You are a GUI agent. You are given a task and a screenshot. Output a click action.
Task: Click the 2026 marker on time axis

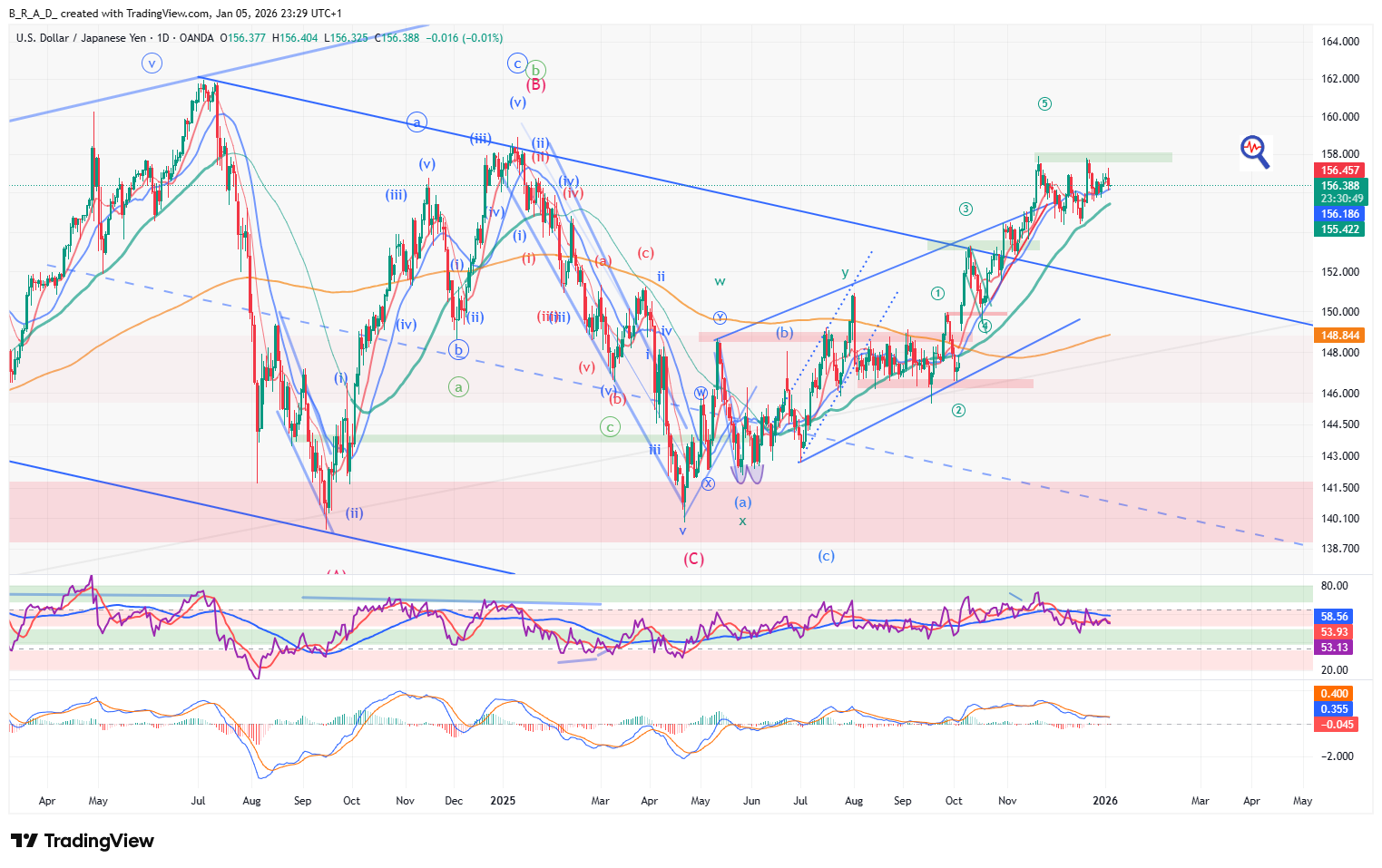[x=1104, y=801]
